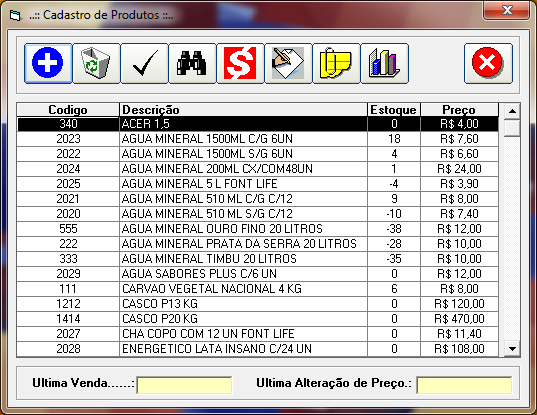Click the Estoque column header
Image resolution: width=537 pixels, height=415 pixels.
[394, 110]
